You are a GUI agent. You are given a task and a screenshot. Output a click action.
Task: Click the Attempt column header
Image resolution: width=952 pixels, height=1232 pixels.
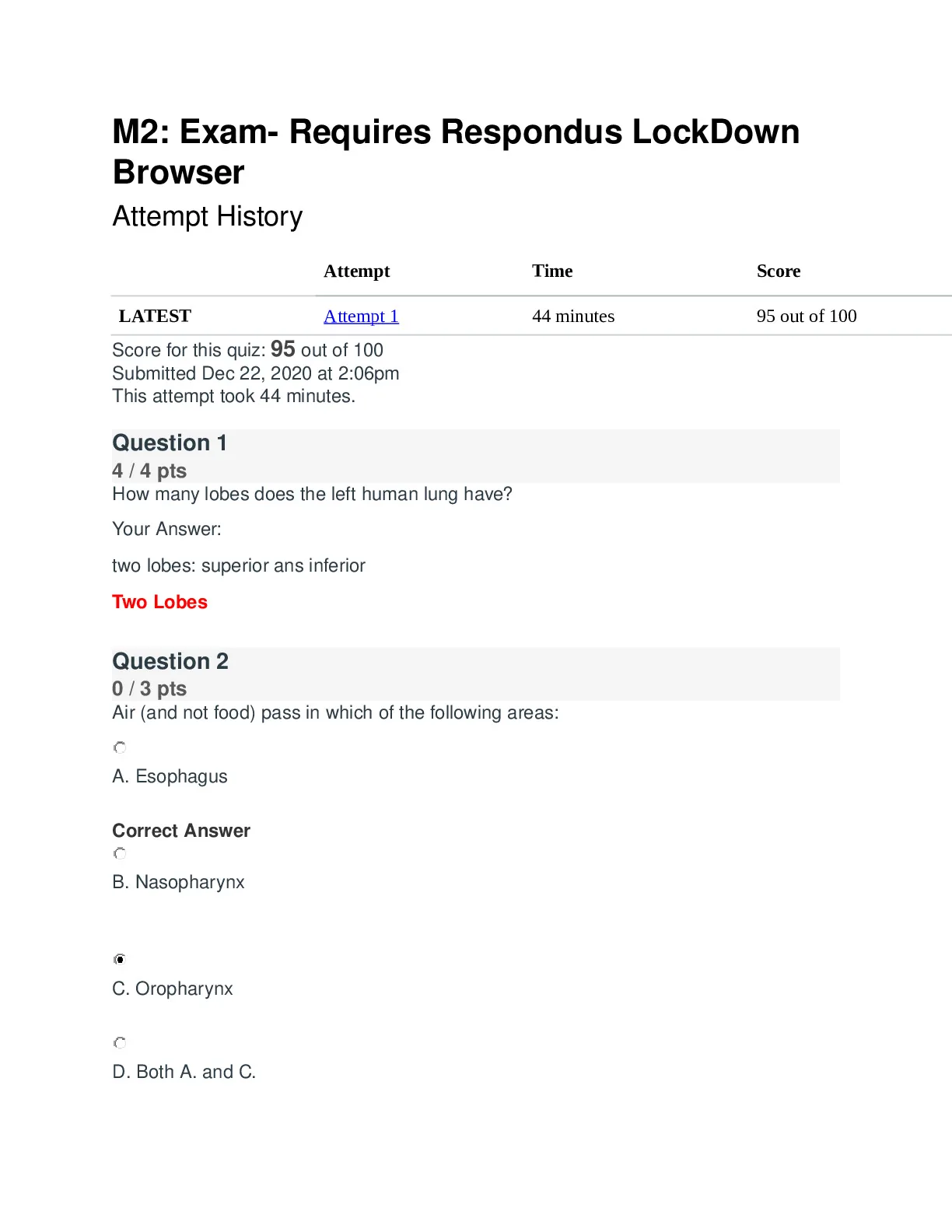357,271
